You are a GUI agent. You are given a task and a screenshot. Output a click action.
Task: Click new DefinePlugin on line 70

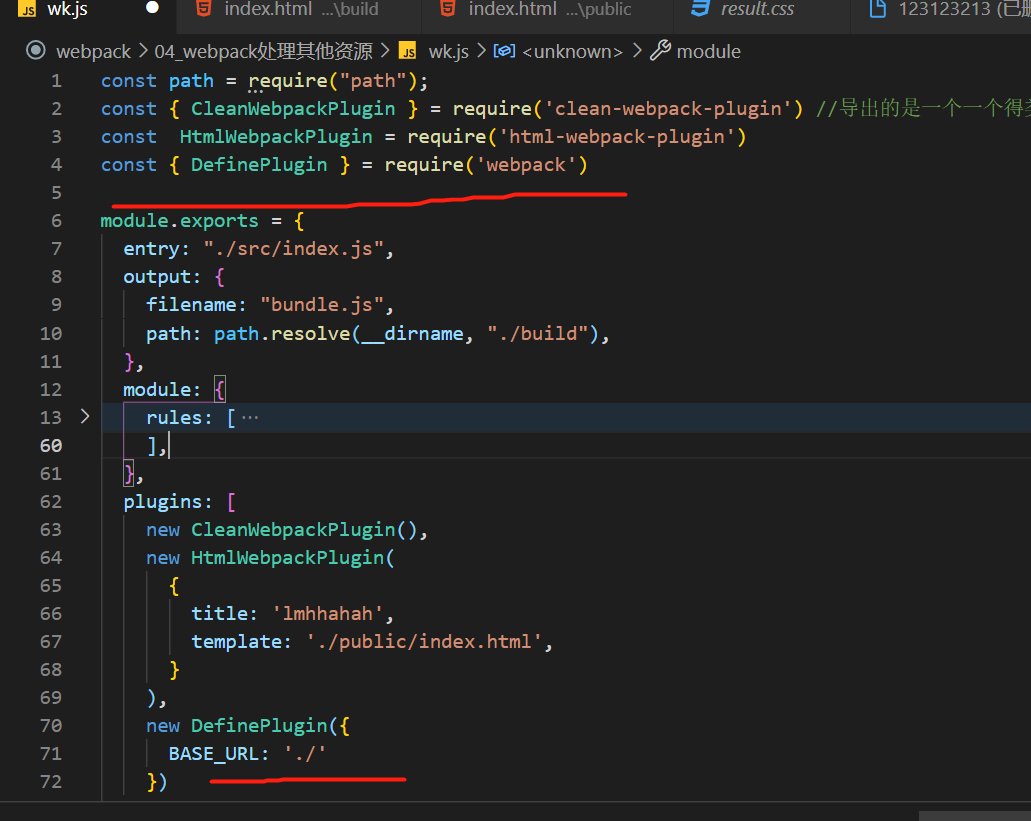pos(236,726)
